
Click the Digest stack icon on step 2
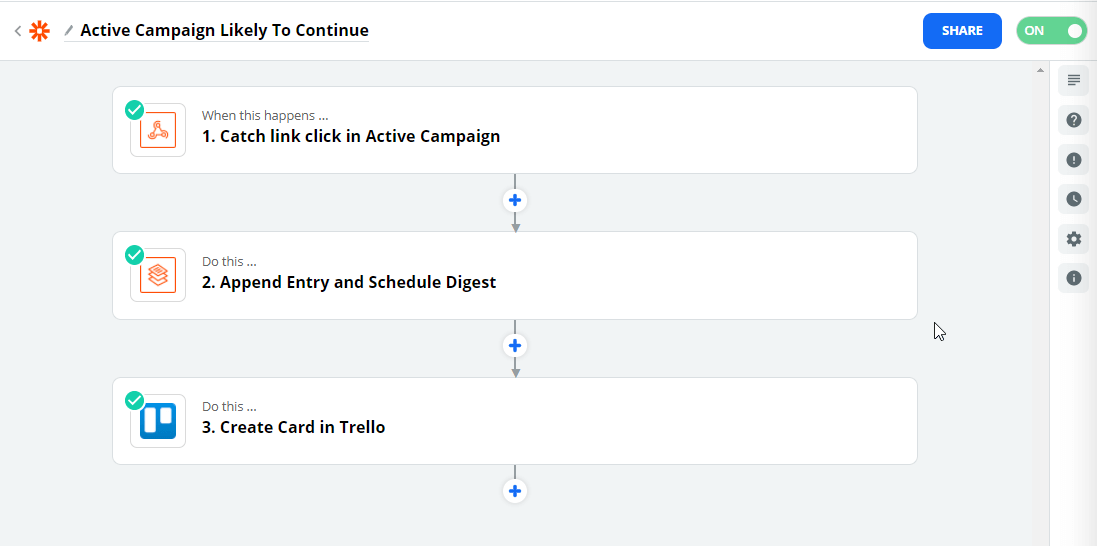pos(158,275)
